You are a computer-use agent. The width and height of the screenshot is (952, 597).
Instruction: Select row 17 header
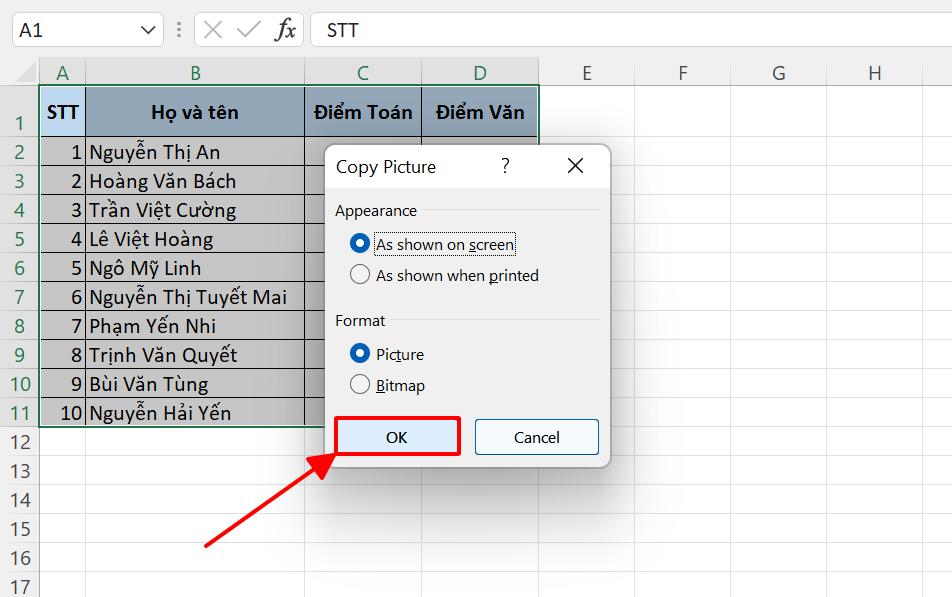(19, 586)
